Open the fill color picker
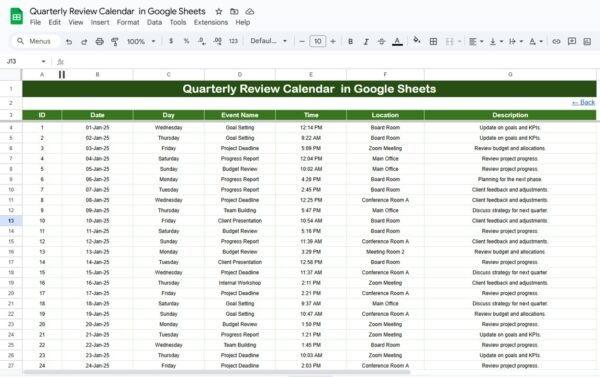The image size is (600, 377). tap(417, 41)
